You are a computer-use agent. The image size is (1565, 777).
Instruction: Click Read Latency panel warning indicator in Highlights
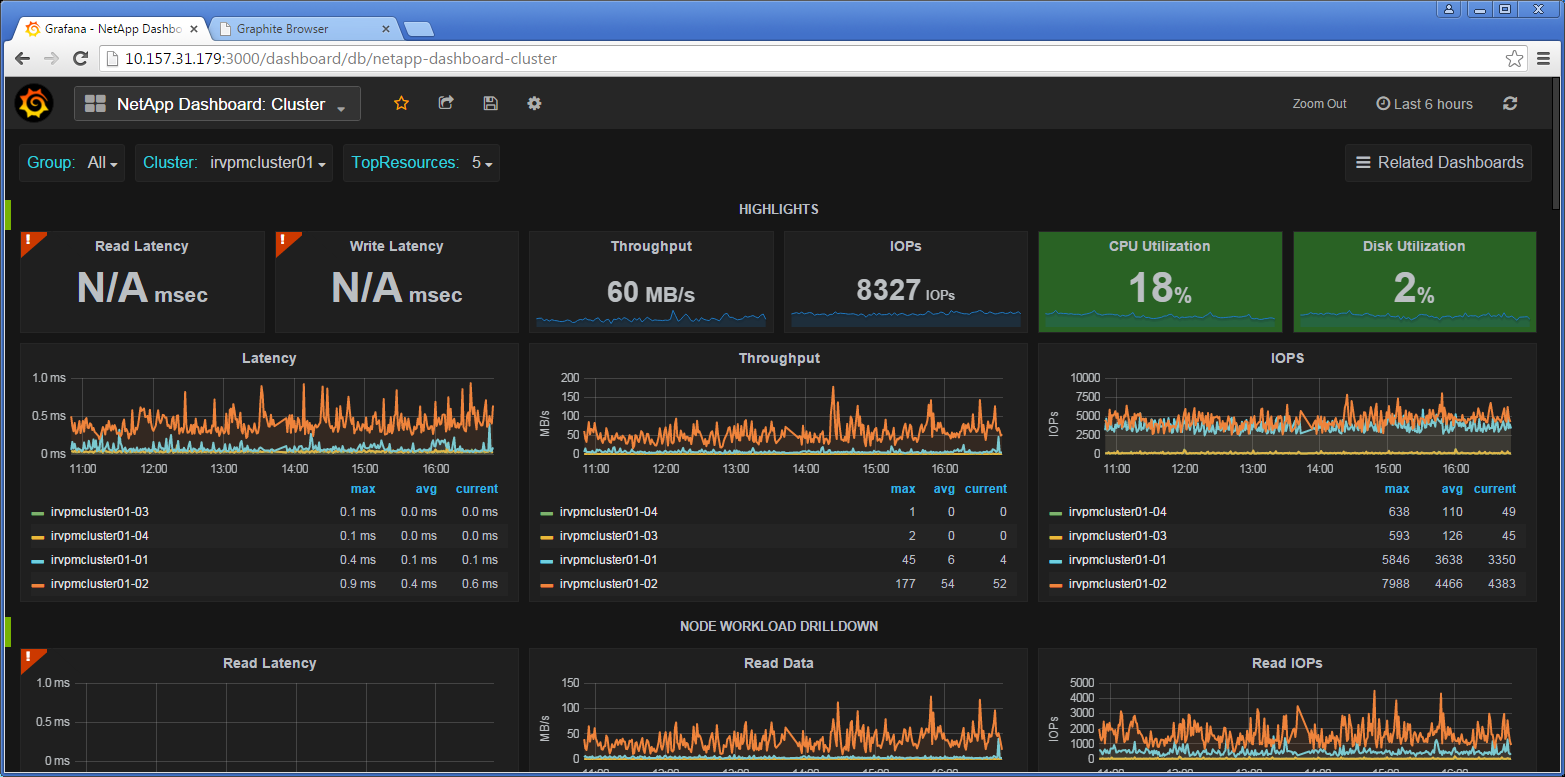tap(30, 241)
